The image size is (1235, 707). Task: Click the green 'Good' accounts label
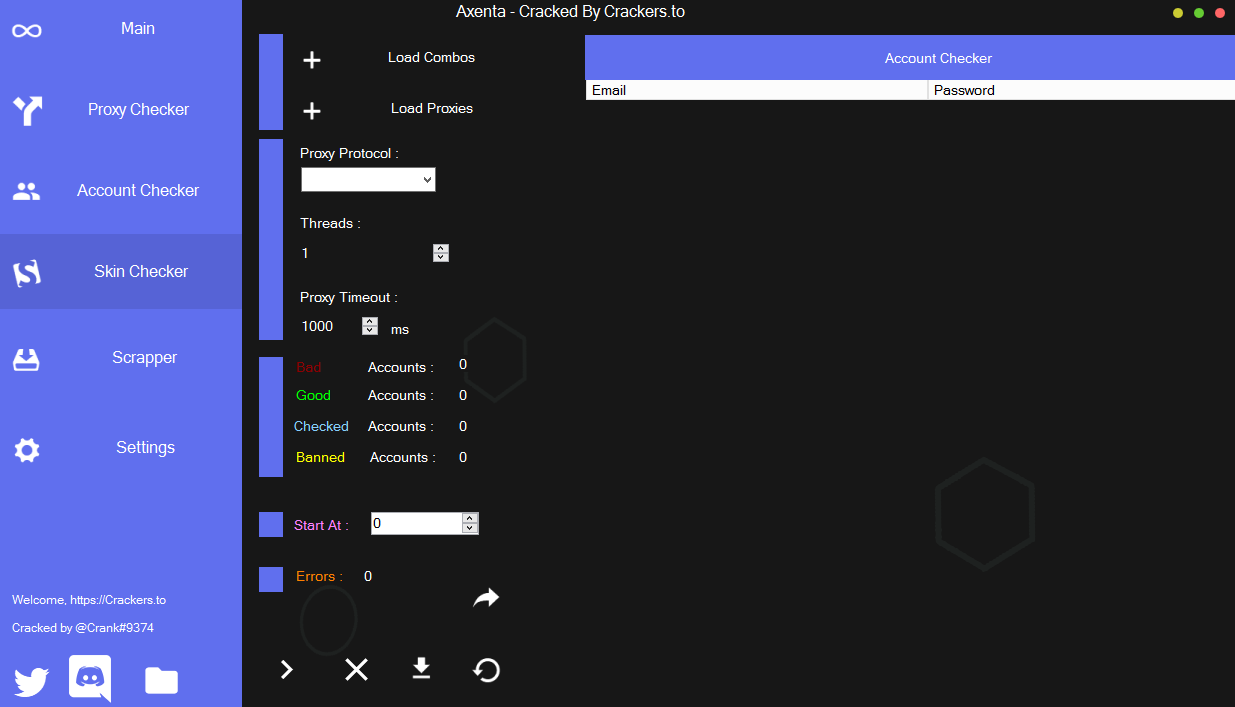[313, 395]
